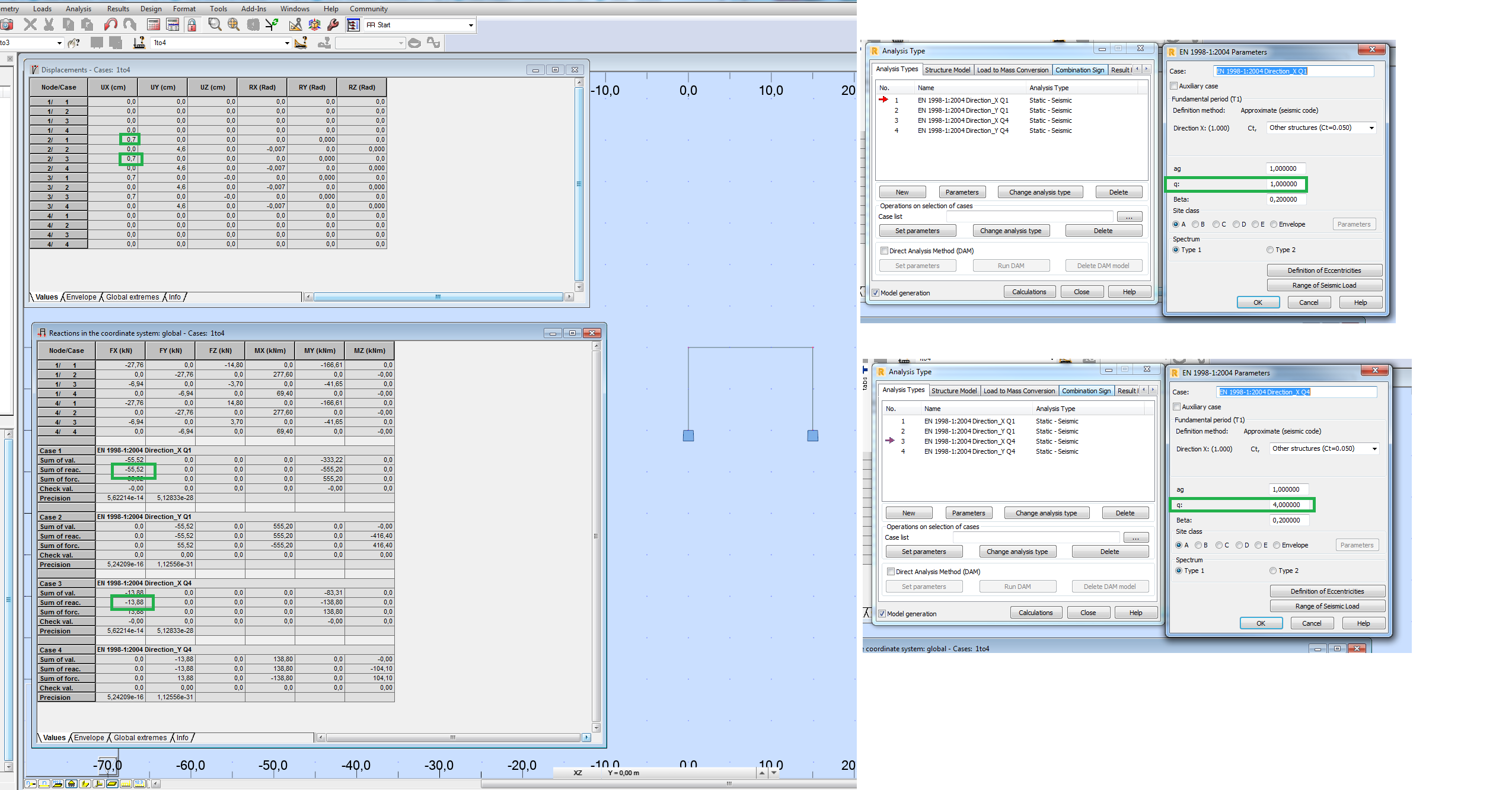The image size is (1512, 790).
Task: Open the Calculations icon on the top toolbar
Action: [153, 24]
